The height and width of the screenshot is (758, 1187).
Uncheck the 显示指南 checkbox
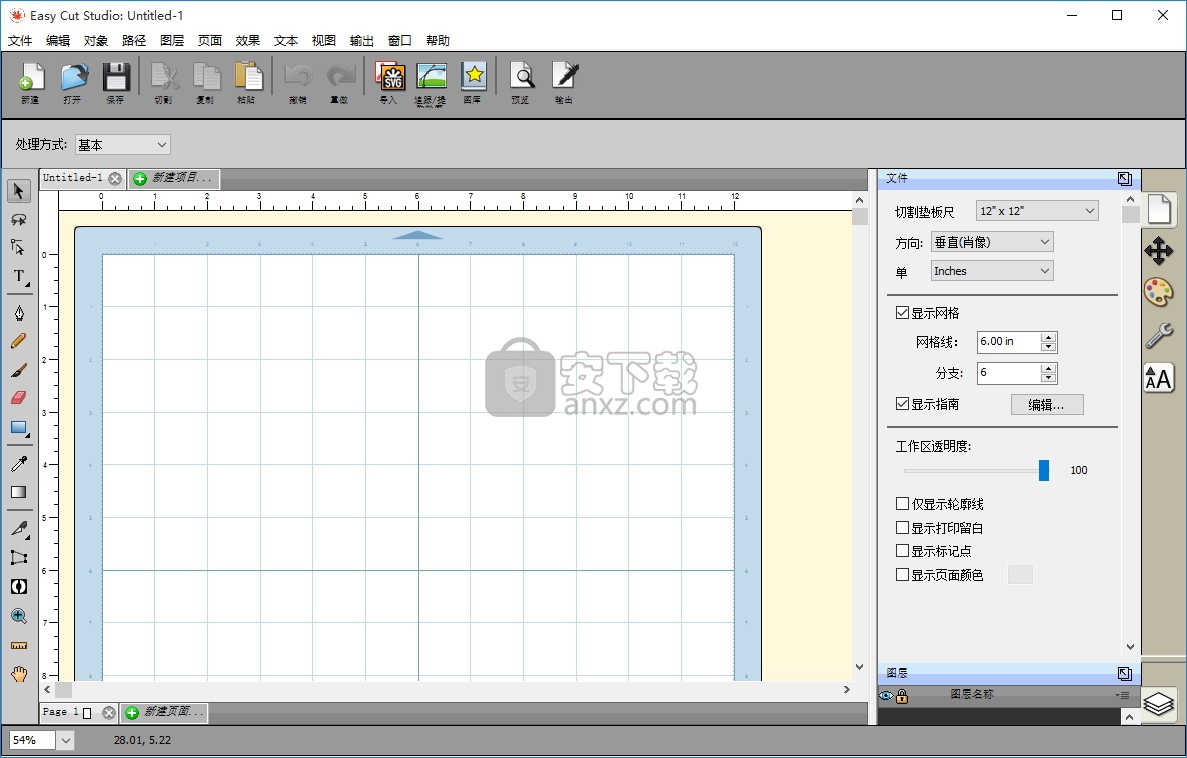(902, 404)
